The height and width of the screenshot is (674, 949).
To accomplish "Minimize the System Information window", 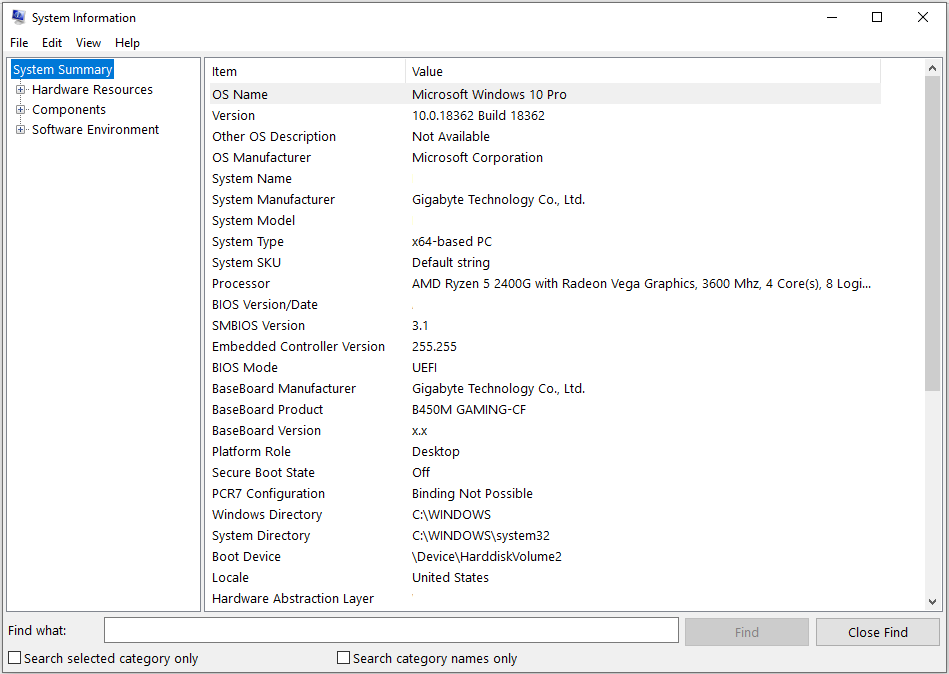I will point(830,18).
